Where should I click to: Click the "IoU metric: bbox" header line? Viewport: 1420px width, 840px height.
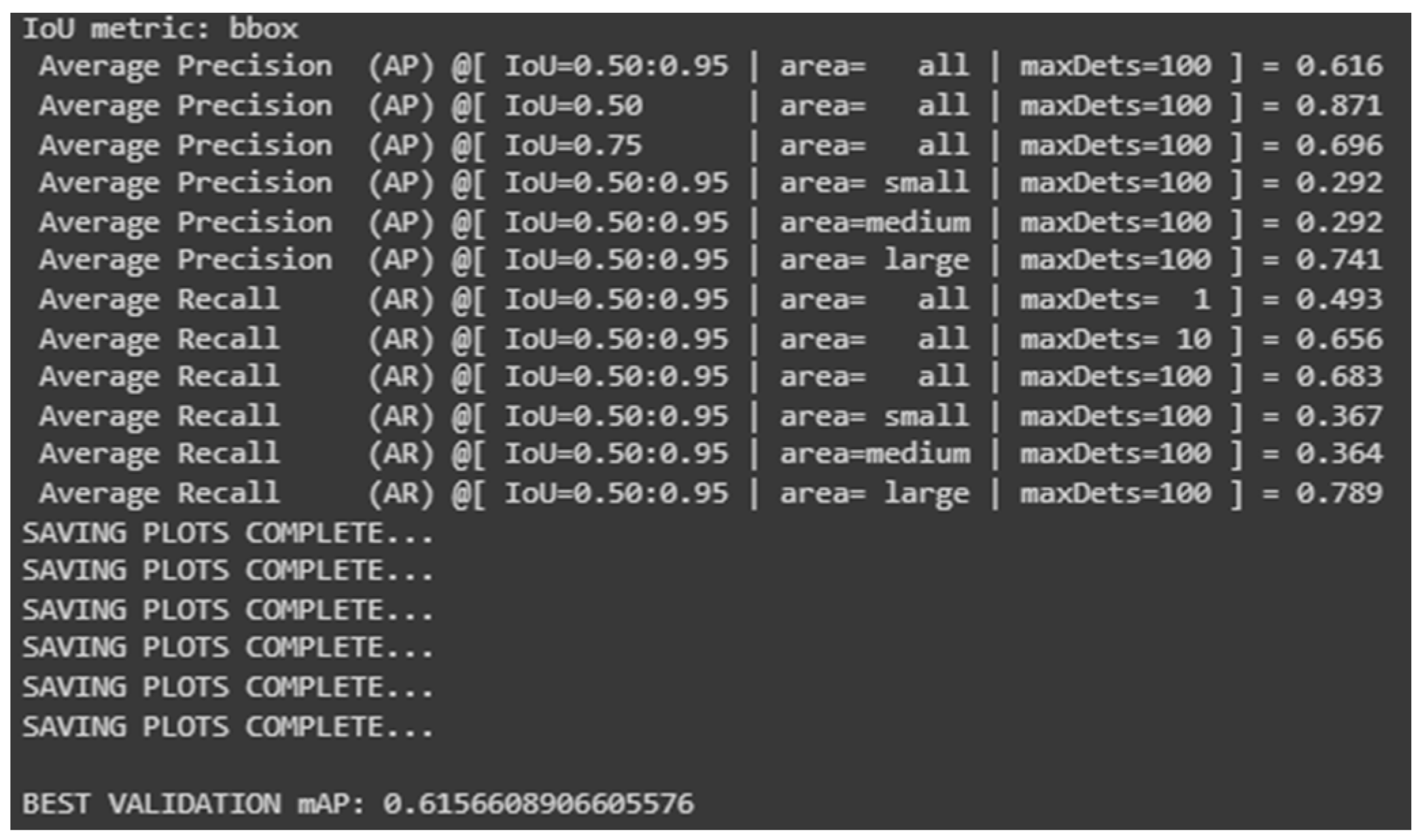coord(160,29)
